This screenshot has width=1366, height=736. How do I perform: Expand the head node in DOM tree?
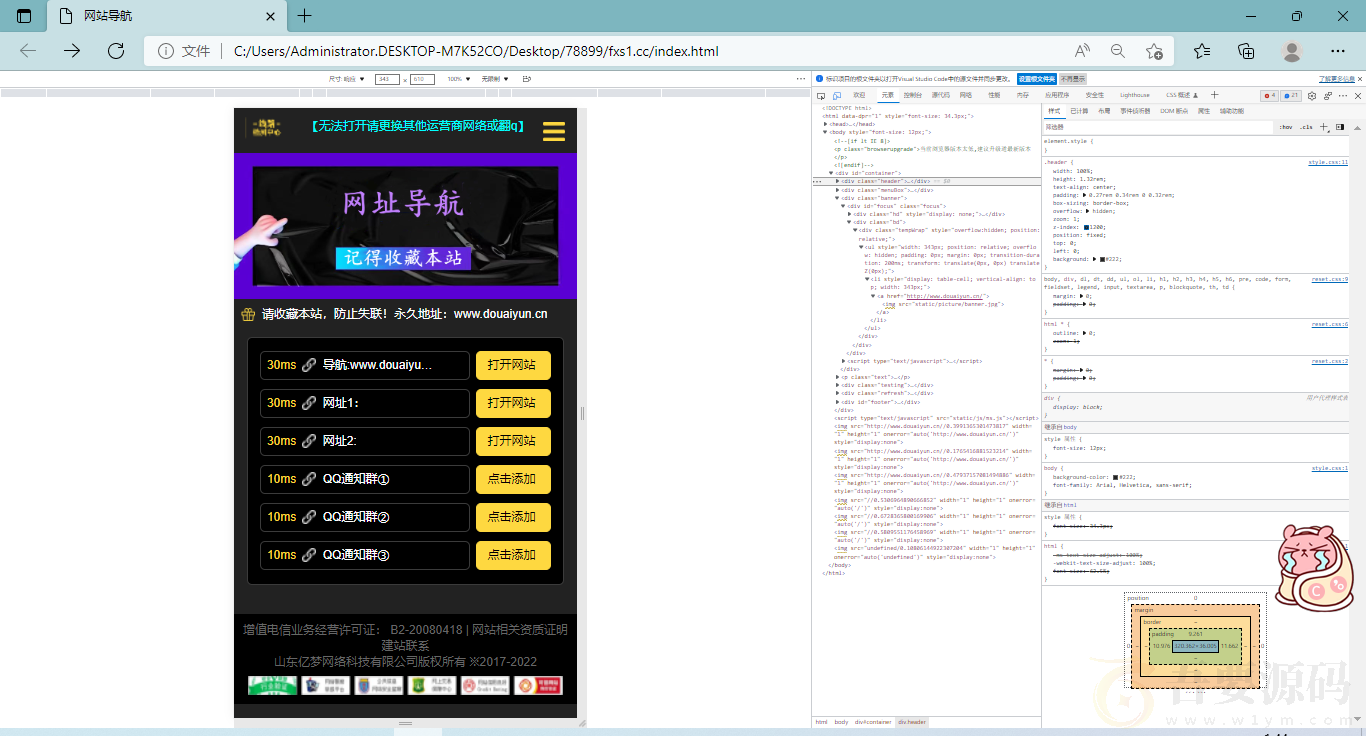click(x=826, y=124)
